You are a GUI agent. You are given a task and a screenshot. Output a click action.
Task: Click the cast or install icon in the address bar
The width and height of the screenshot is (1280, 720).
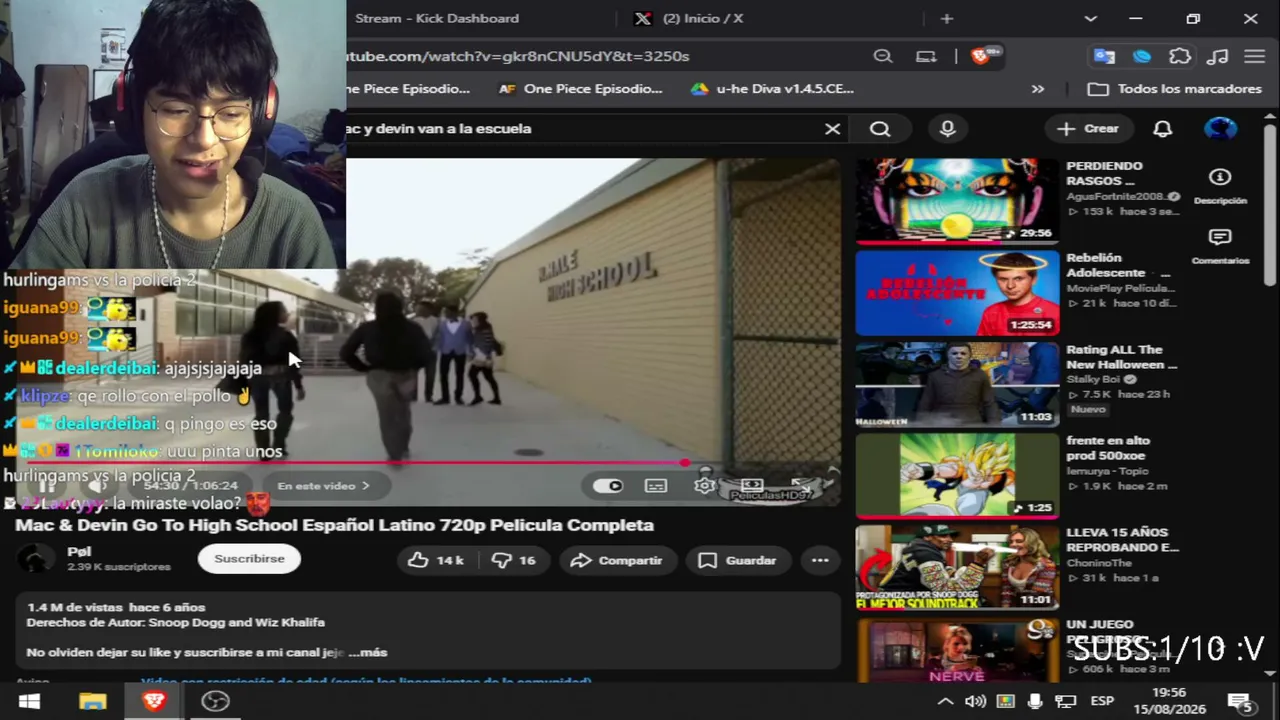[x=927, y=56]
